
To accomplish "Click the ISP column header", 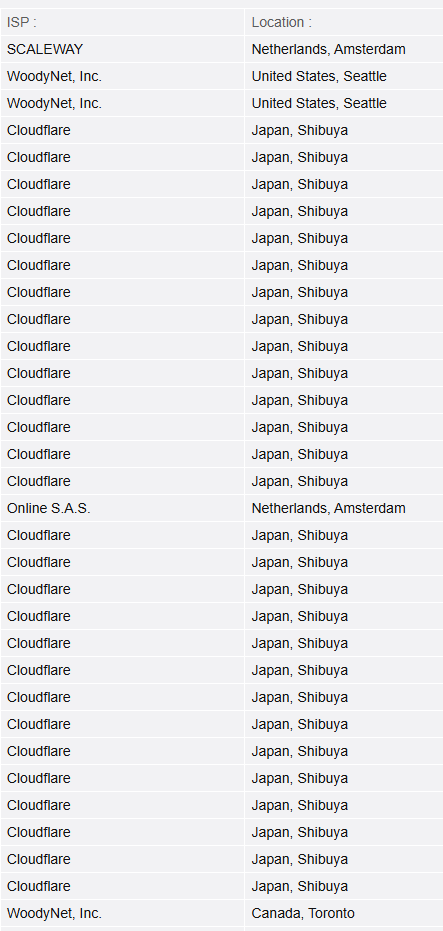I will tap(122, 22).
